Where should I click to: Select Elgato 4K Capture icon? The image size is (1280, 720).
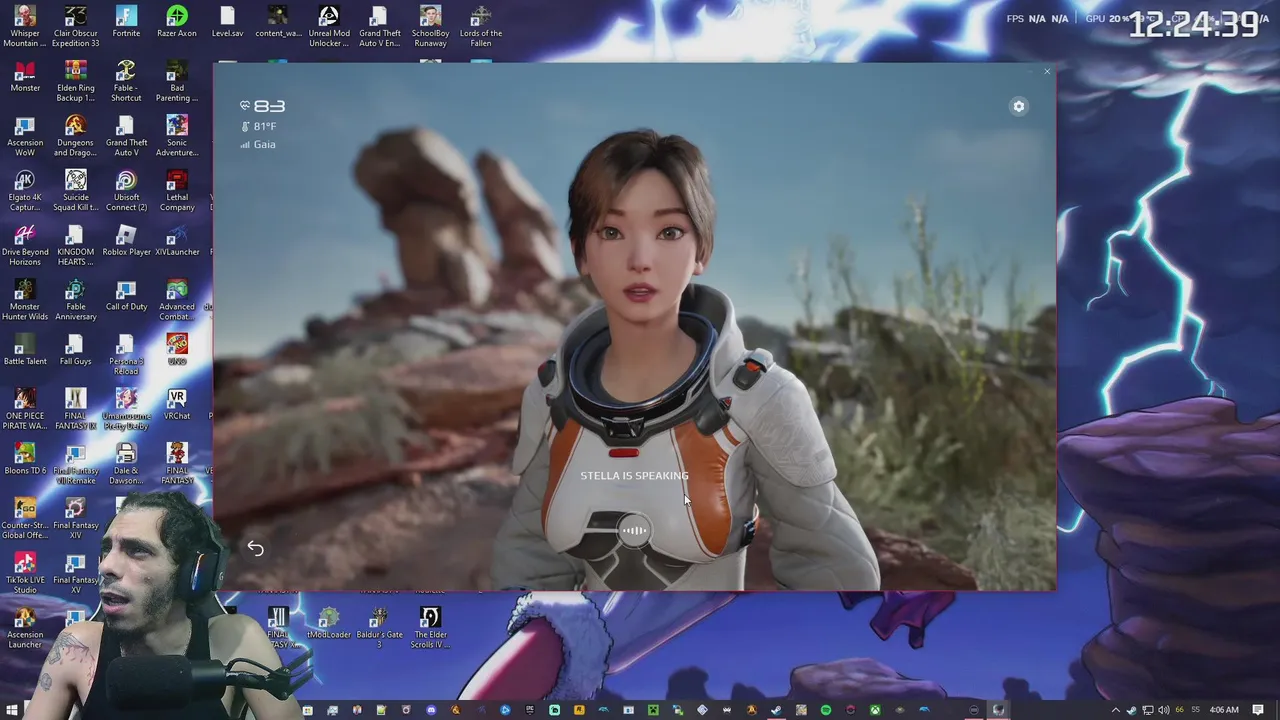[x=25, y=192]
